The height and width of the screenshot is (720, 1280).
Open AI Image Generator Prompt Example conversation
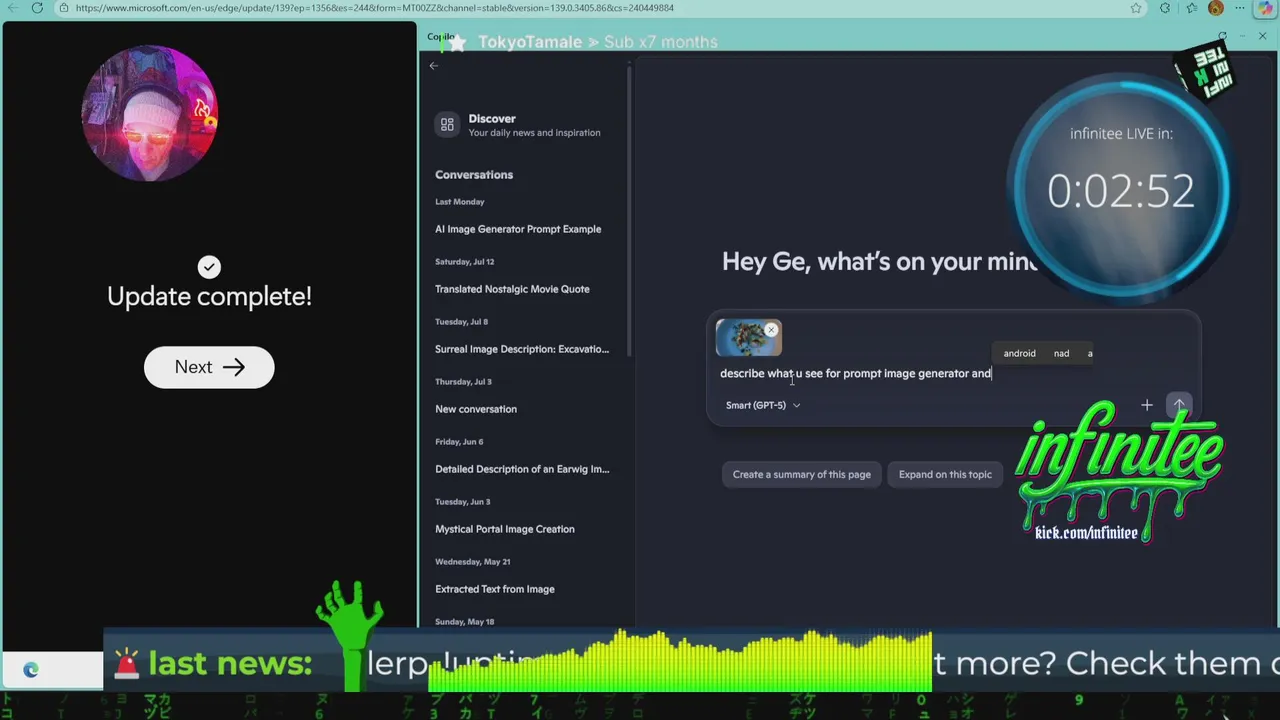(x=518, y=229)
